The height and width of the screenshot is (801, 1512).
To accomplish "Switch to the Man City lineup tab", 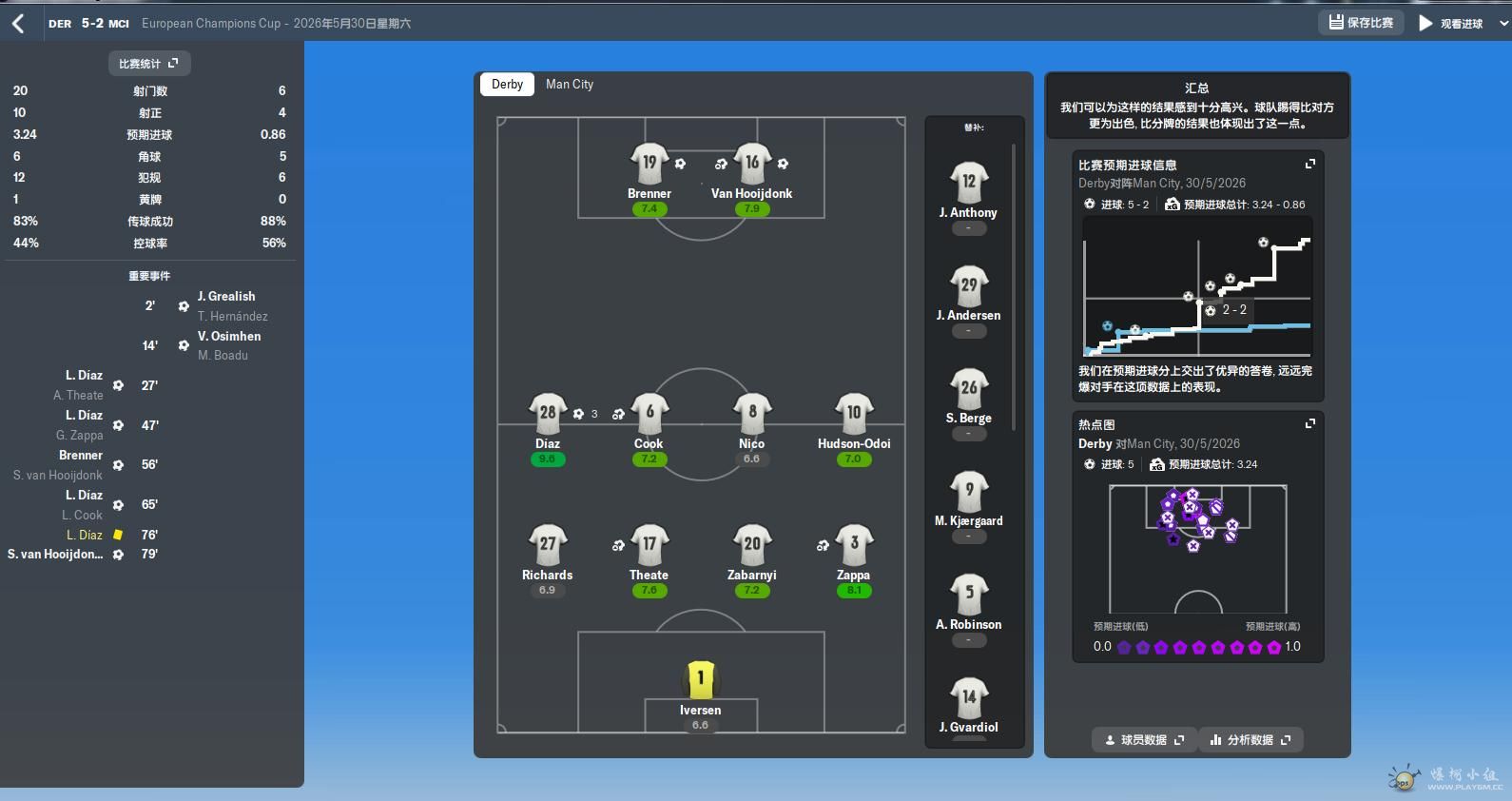I will click(x=570, y=84).
